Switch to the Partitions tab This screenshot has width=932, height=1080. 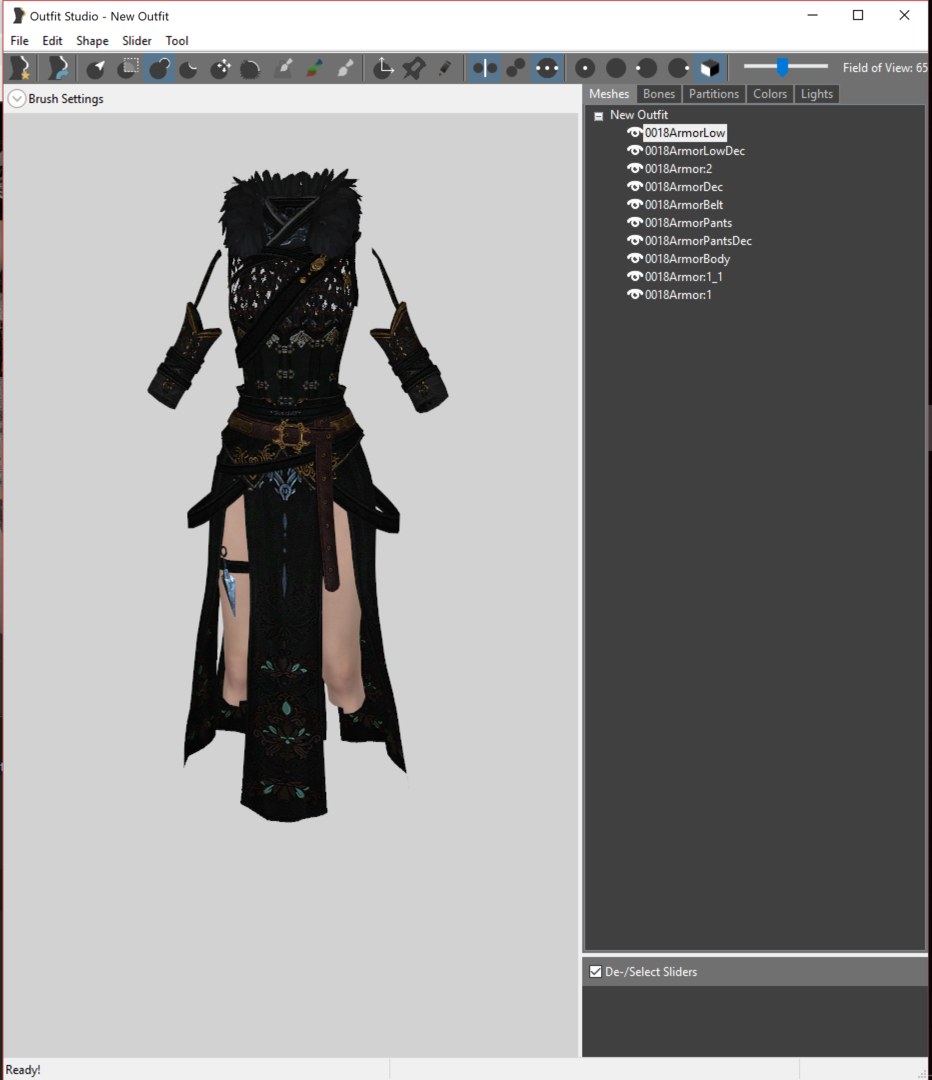(714, 94)
